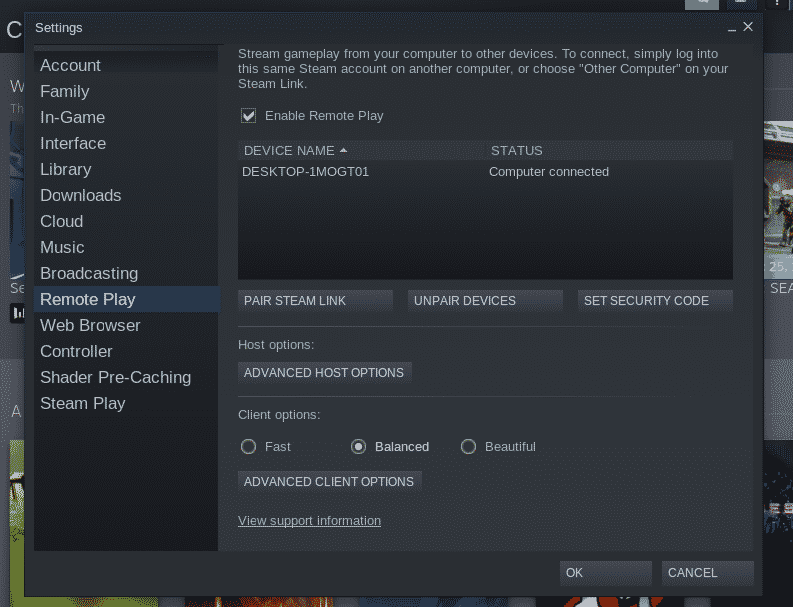Select the Beautiful client option
Screen dimensions: 793x607
[468, 447]
